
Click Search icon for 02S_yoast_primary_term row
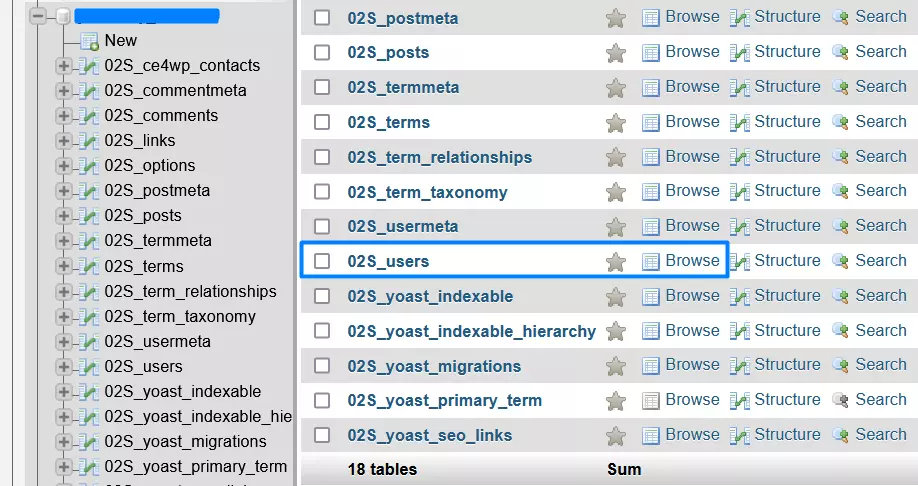click(x=841, y=401)
